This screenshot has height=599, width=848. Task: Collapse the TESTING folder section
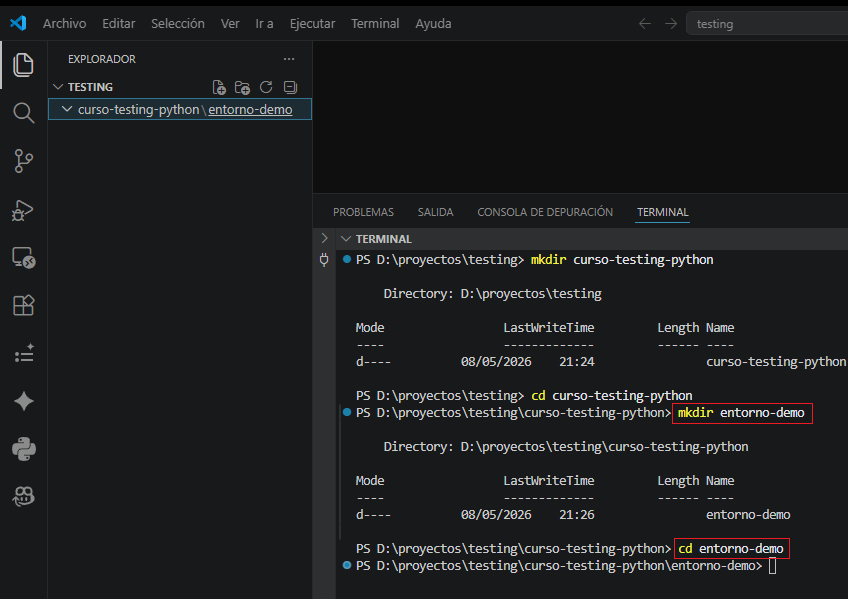[58, 87]
